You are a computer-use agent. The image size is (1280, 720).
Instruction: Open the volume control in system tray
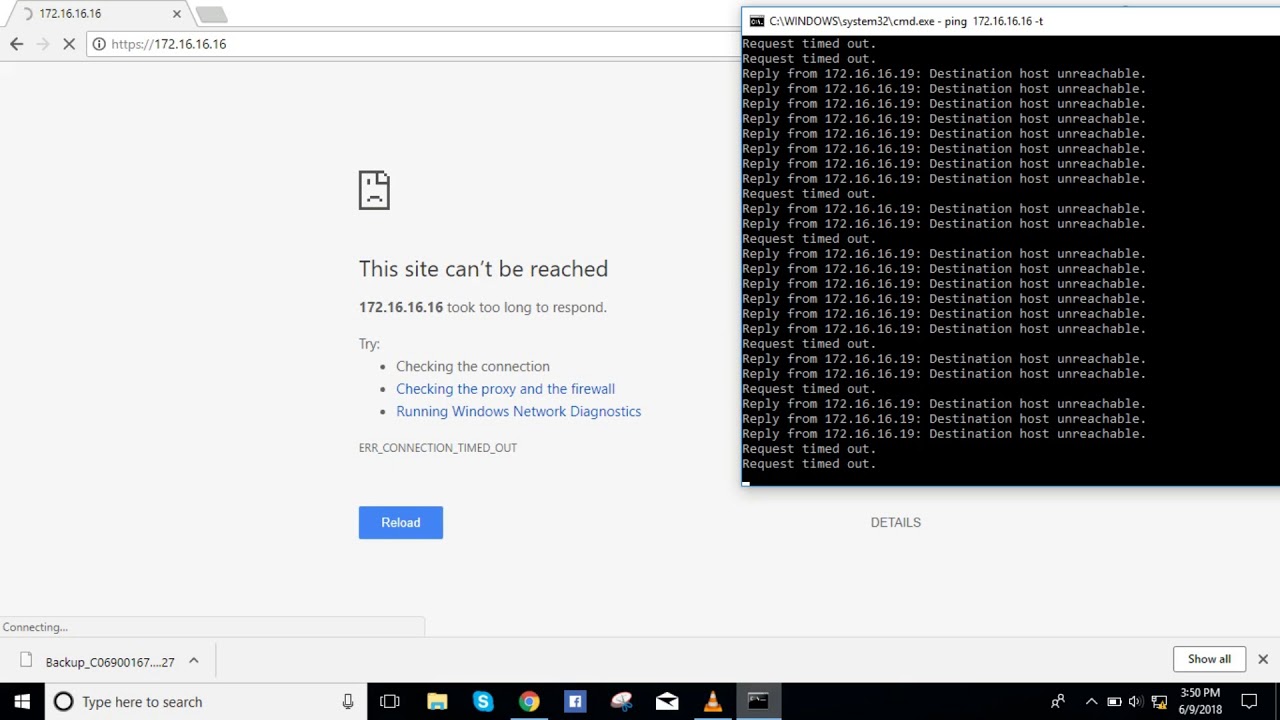point(1136,702)
